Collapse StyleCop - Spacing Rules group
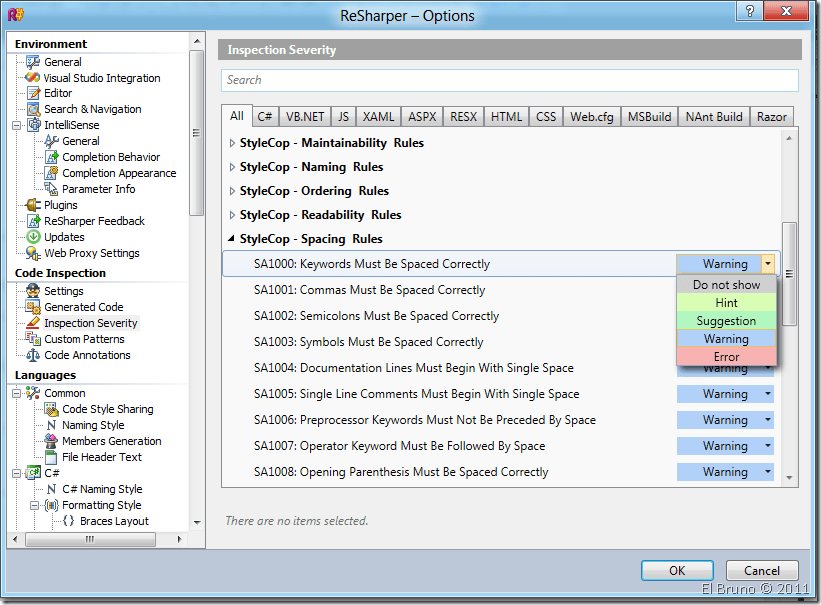The image size is (821, 605). [233, 239]
